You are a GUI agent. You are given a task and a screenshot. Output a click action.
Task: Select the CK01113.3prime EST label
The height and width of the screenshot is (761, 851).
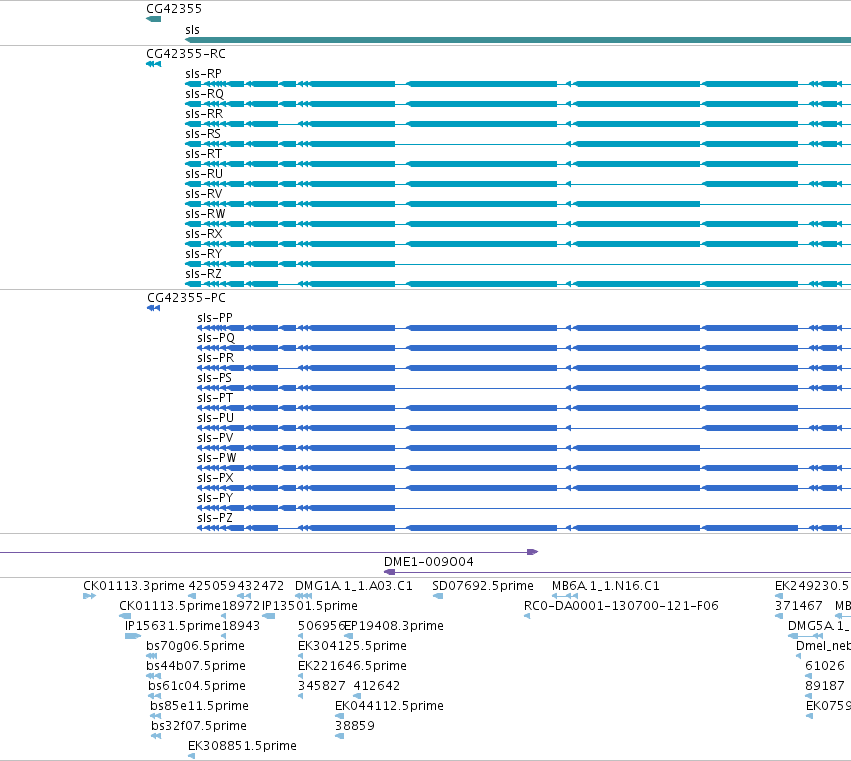(x=134, y=586)
